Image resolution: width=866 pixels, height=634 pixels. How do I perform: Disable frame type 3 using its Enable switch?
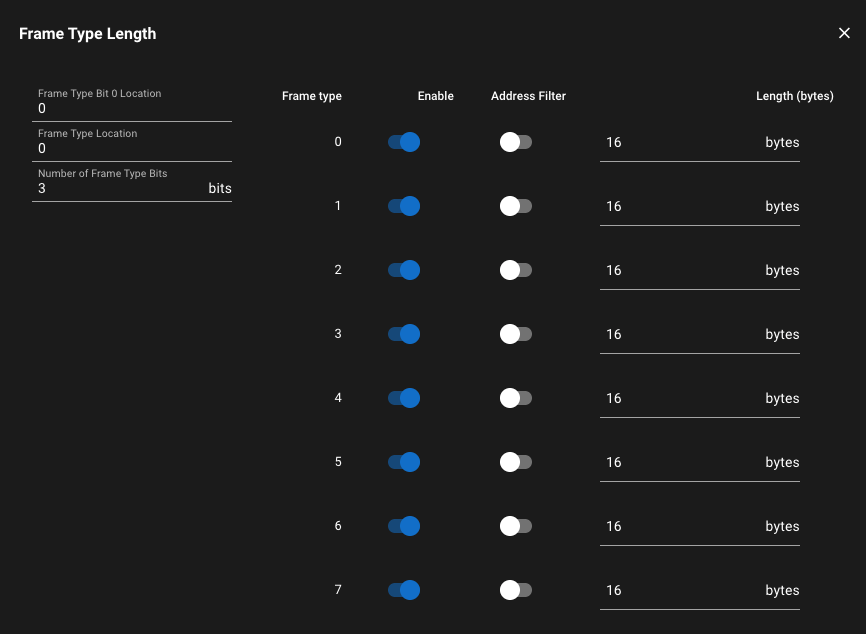(x=403, y=334)
